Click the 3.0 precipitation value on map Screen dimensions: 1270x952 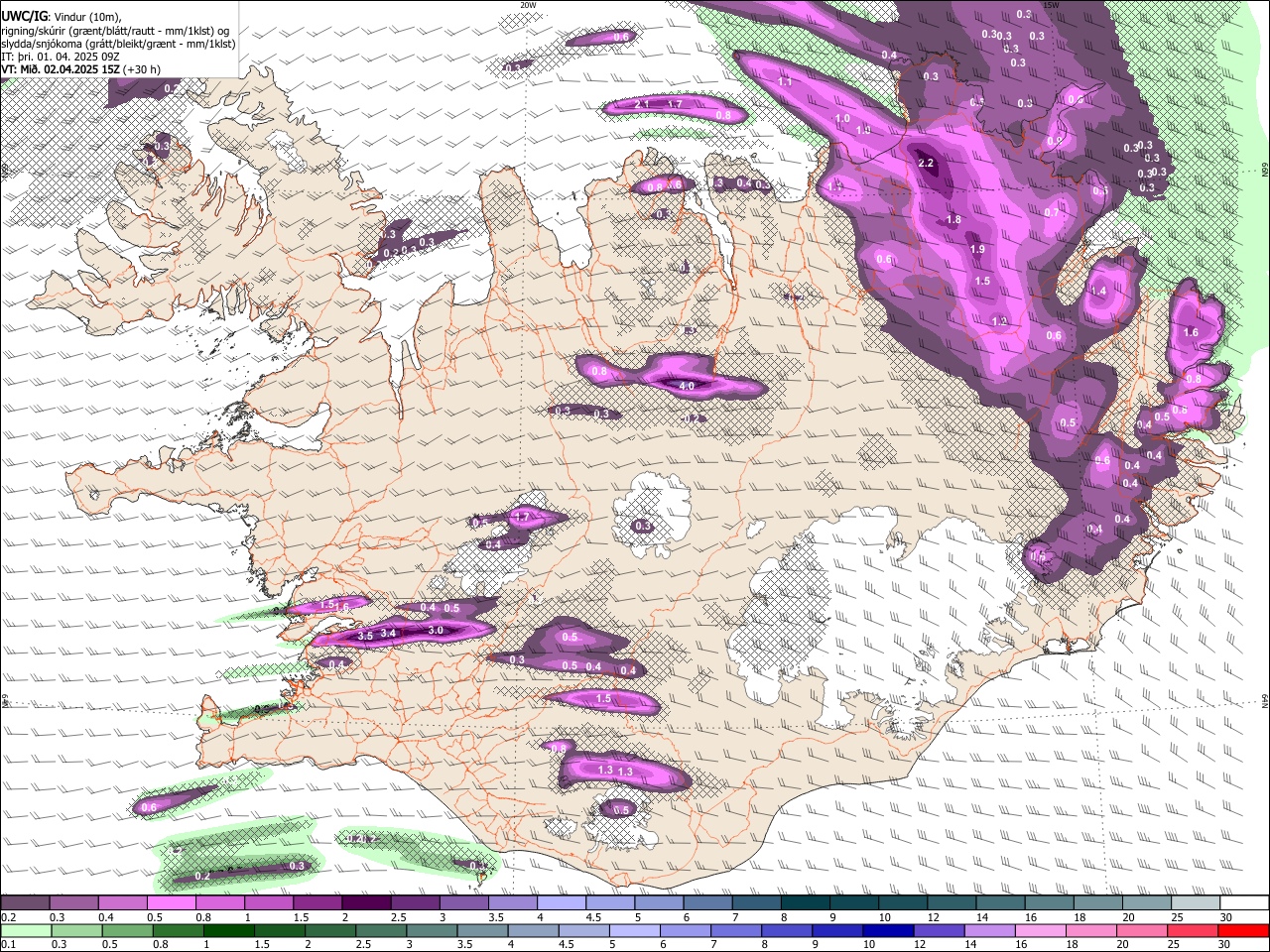(x=436, y=630)
